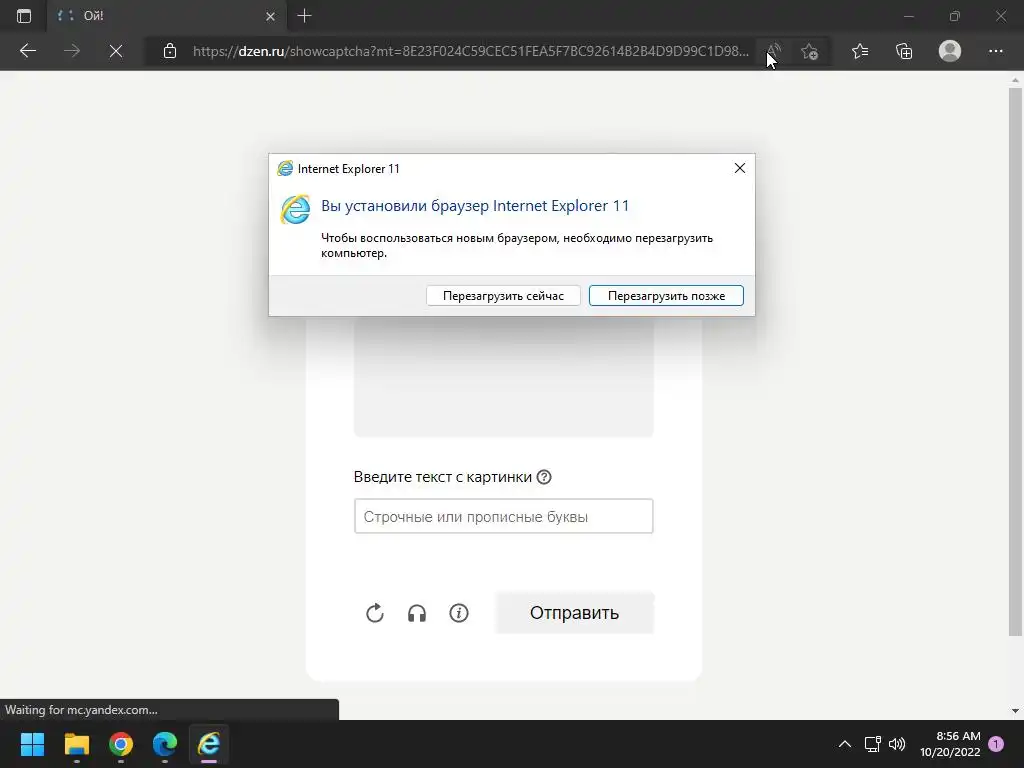Close the Internet Explorer 11 dialog
This screenshot has height=768, width=1024.
739,168
